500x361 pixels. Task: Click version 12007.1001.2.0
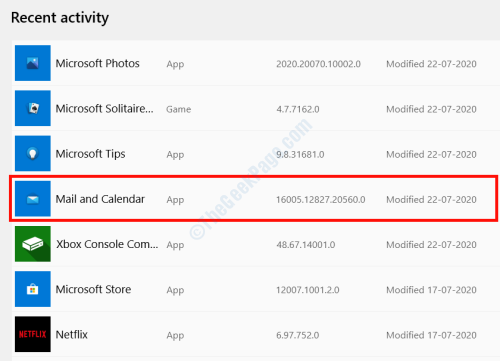click(x=308, y=290)
